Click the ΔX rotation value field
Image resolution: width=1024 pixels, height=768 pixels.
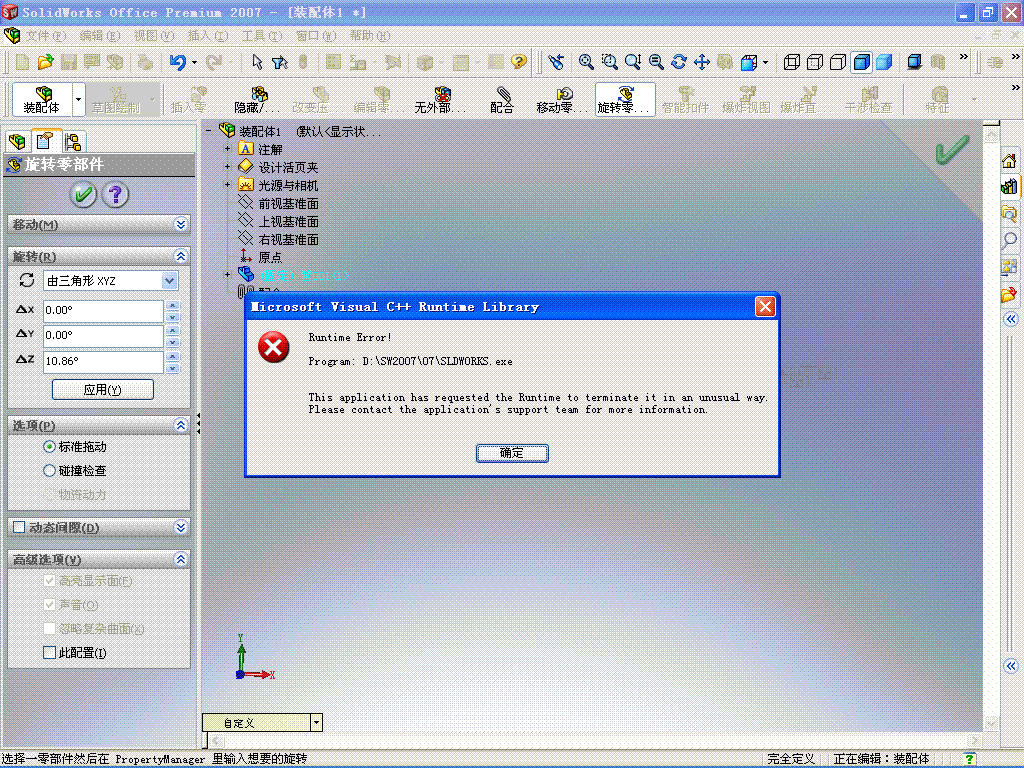(103, 311)
